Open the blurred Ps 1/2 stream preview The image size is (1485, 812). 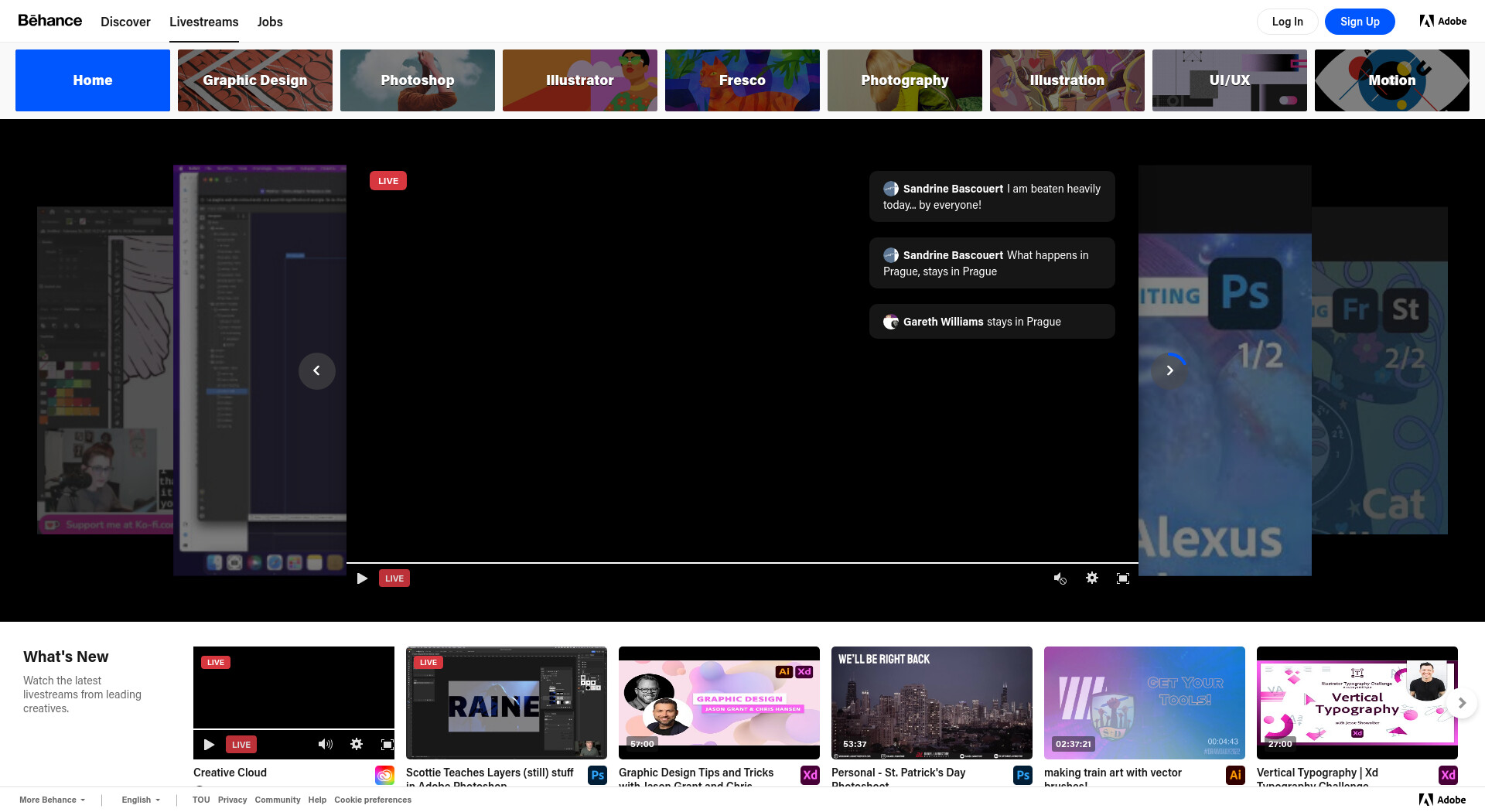pos(1225,371)
